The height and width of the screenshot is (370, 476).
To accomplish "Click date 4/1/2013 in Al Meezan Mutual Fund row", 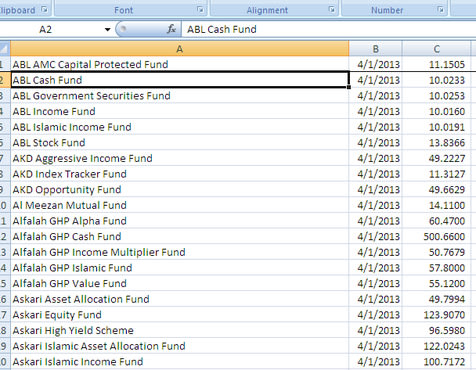I will point(376,205).
